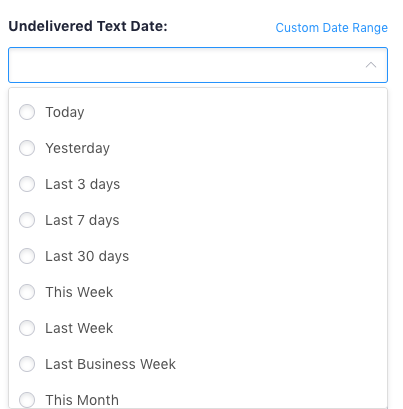This screenshot has width=403, height=409.
Task: Click the This Week label text
Action: (x=79, y=292)
